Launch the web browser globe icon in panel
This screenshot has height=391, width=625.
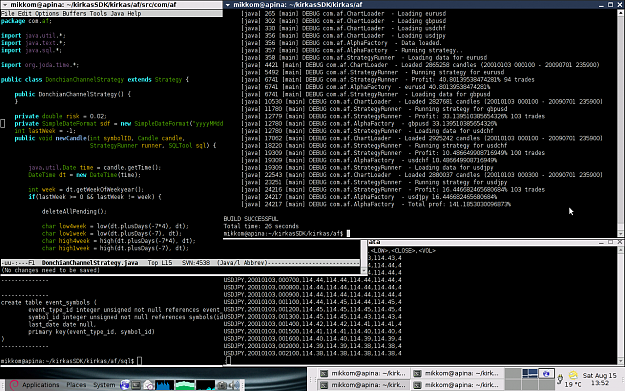pos(125,385)
